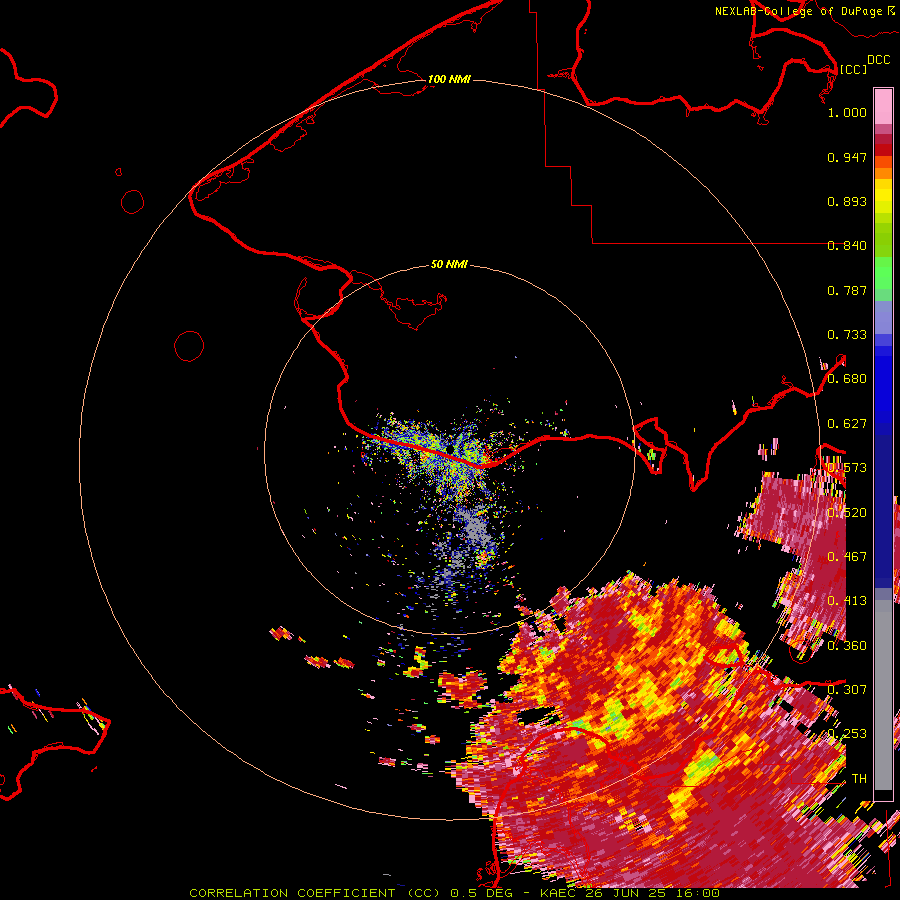900x900 pixels.
Task: Click the 0.307 legend value
Action: point(847,689)
